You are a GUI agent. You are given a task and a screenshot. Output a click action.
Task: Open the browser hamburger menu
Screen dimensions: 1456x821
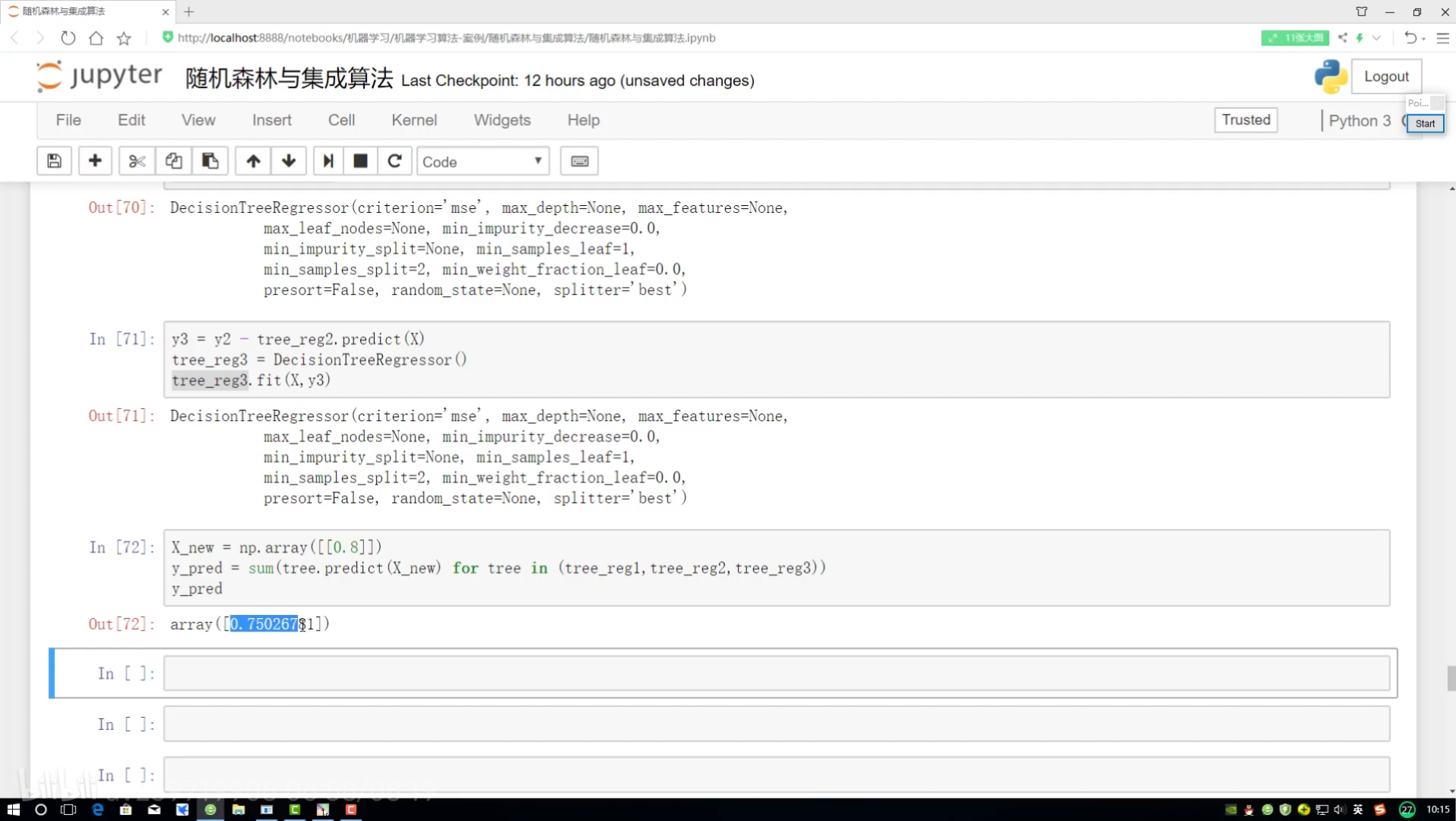(x=1442, y=38)
